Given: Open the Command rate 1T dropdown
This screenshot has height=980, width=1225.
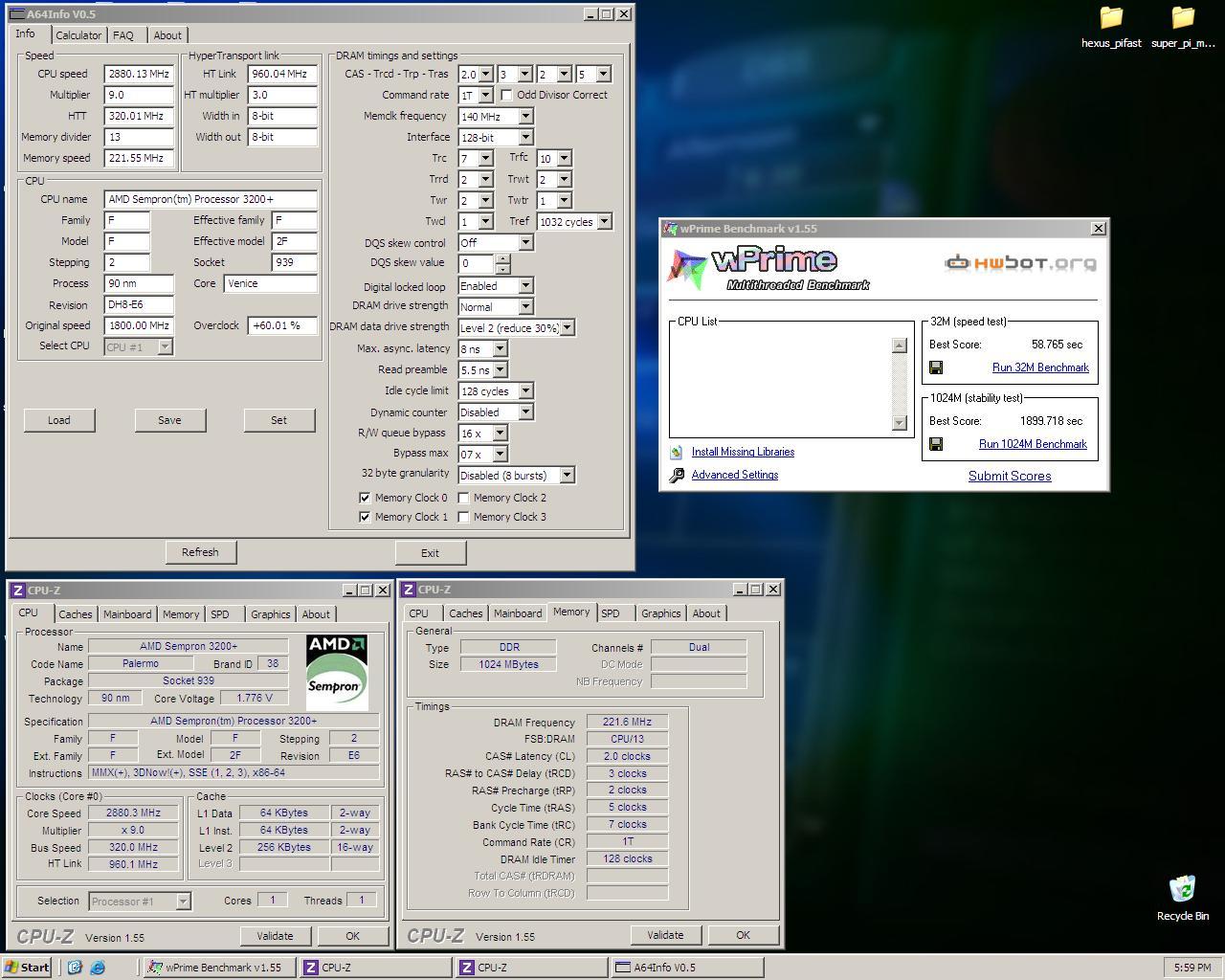Looking at the screenshot, I should [486, 95].
